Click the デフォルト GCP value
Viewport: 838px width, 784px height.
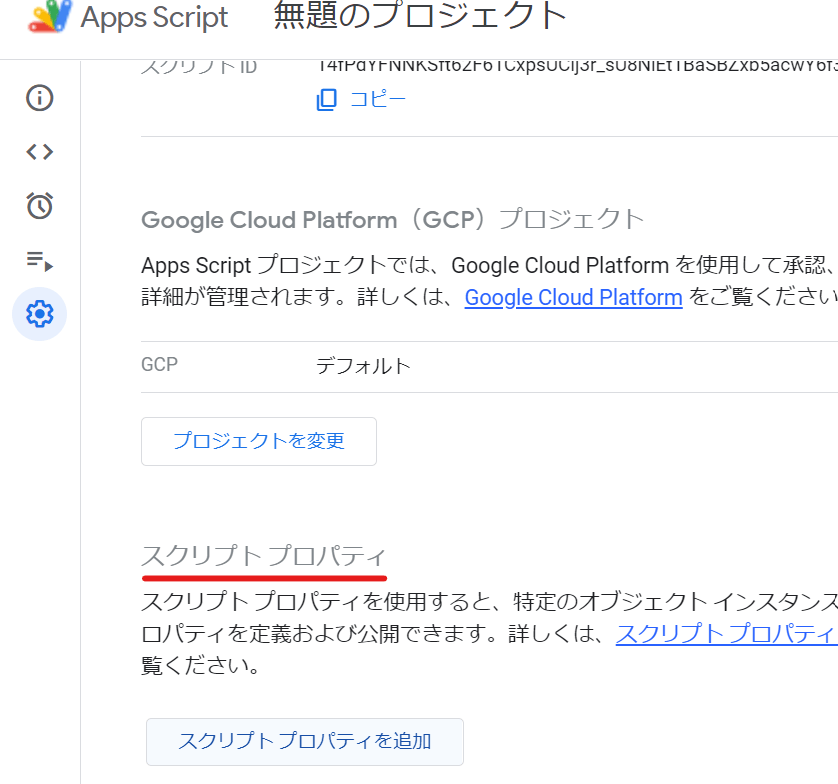[363, 366]
